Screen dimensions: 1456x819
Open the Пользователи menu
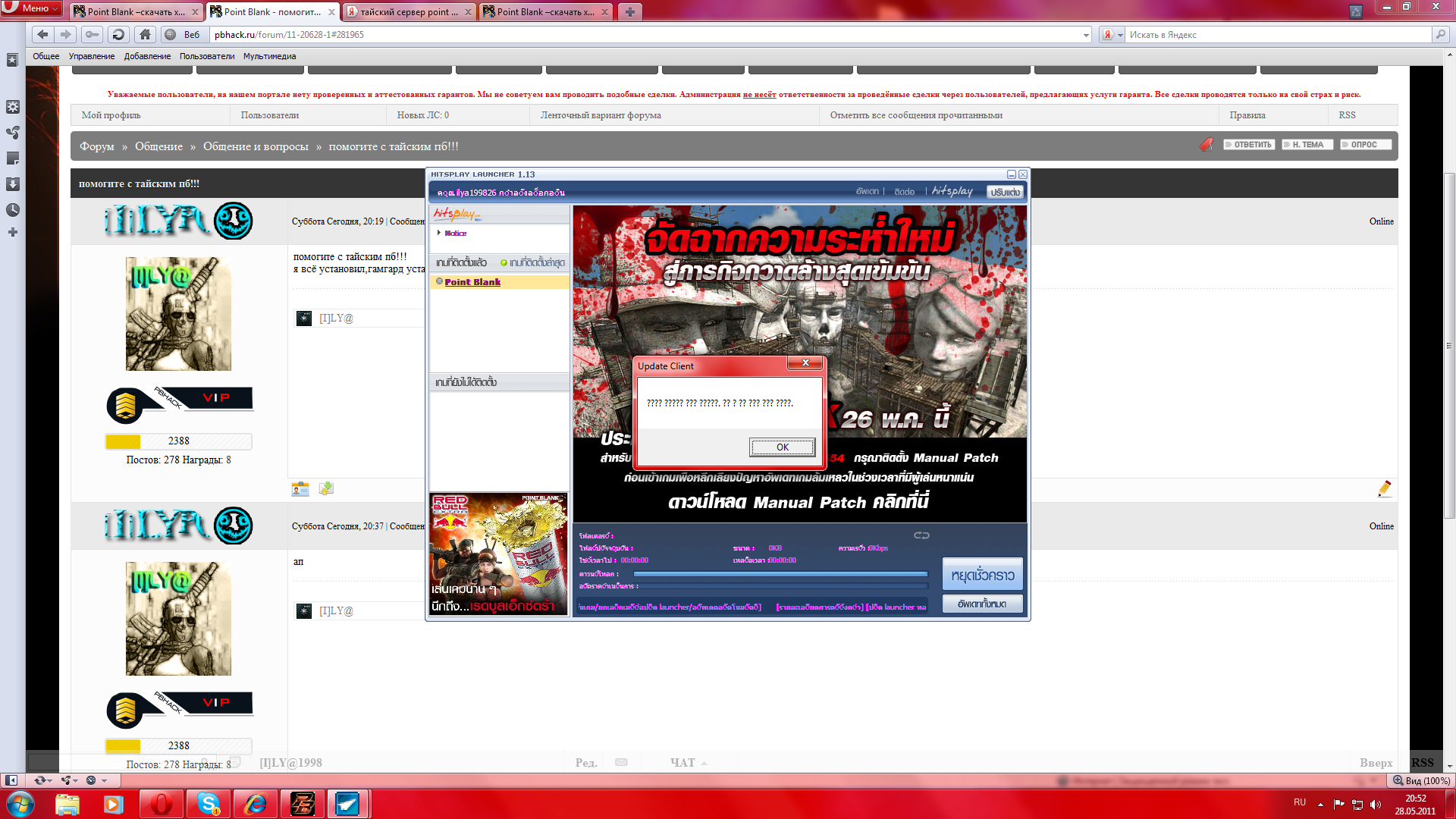(x=207, y=56)
